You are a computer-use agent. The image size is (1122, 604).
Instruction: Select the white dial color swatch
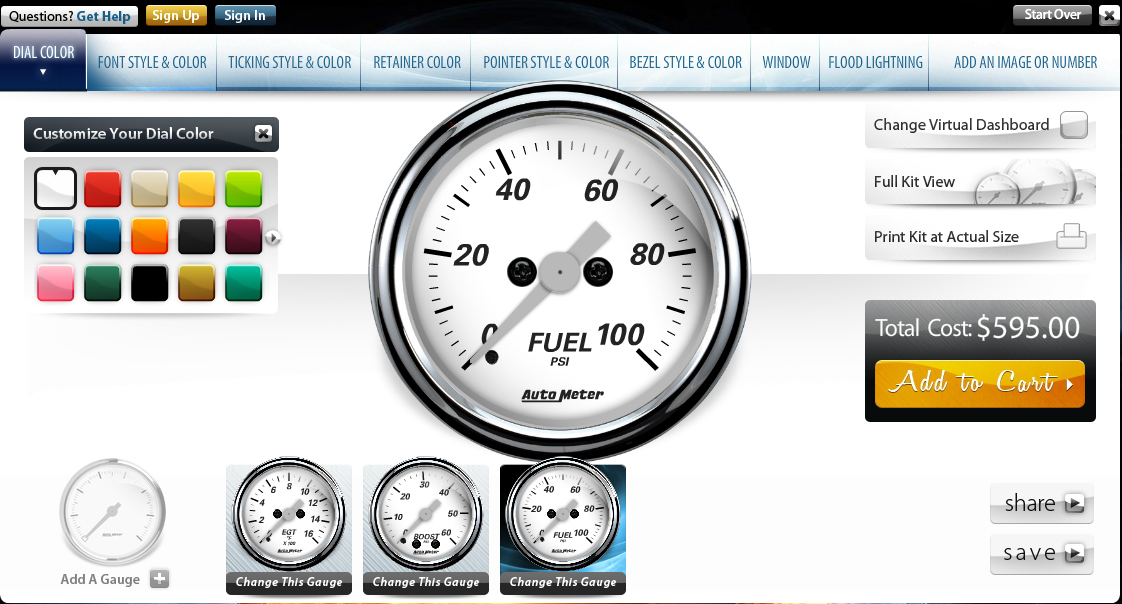[55, 188]
